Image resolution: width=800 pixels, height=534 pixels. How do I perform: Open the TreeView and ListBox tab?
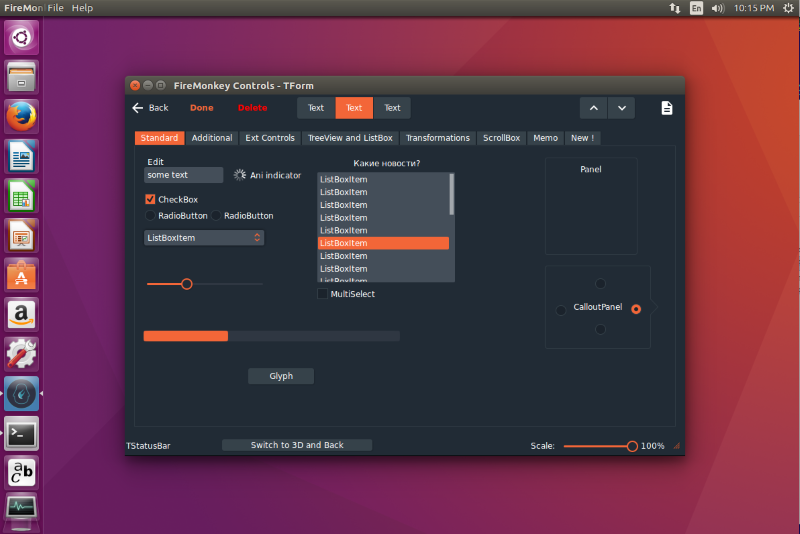[350, 138]
